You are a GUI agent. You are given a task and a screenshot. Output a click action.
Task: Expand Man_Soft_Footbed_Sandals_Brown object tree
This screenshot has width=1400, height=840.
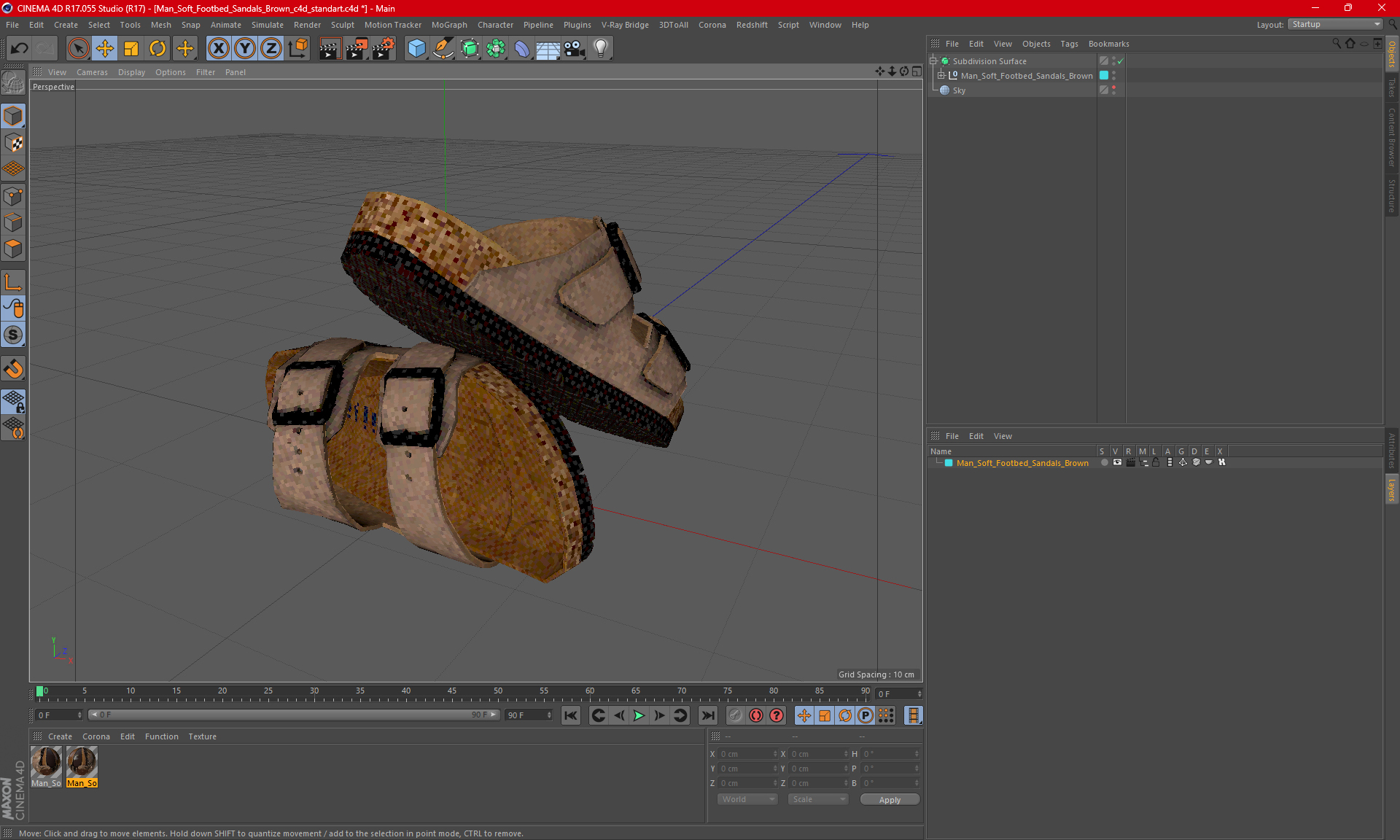[x=941, y=76]
